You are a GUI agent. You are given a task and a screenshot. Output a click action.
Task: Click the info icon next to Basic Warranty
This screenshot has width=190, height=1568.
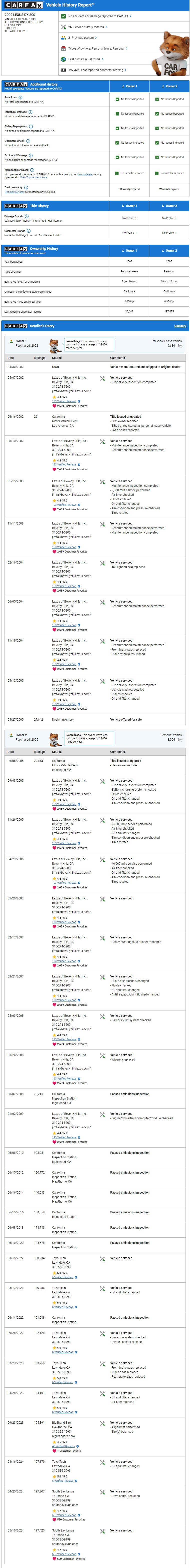26,188
